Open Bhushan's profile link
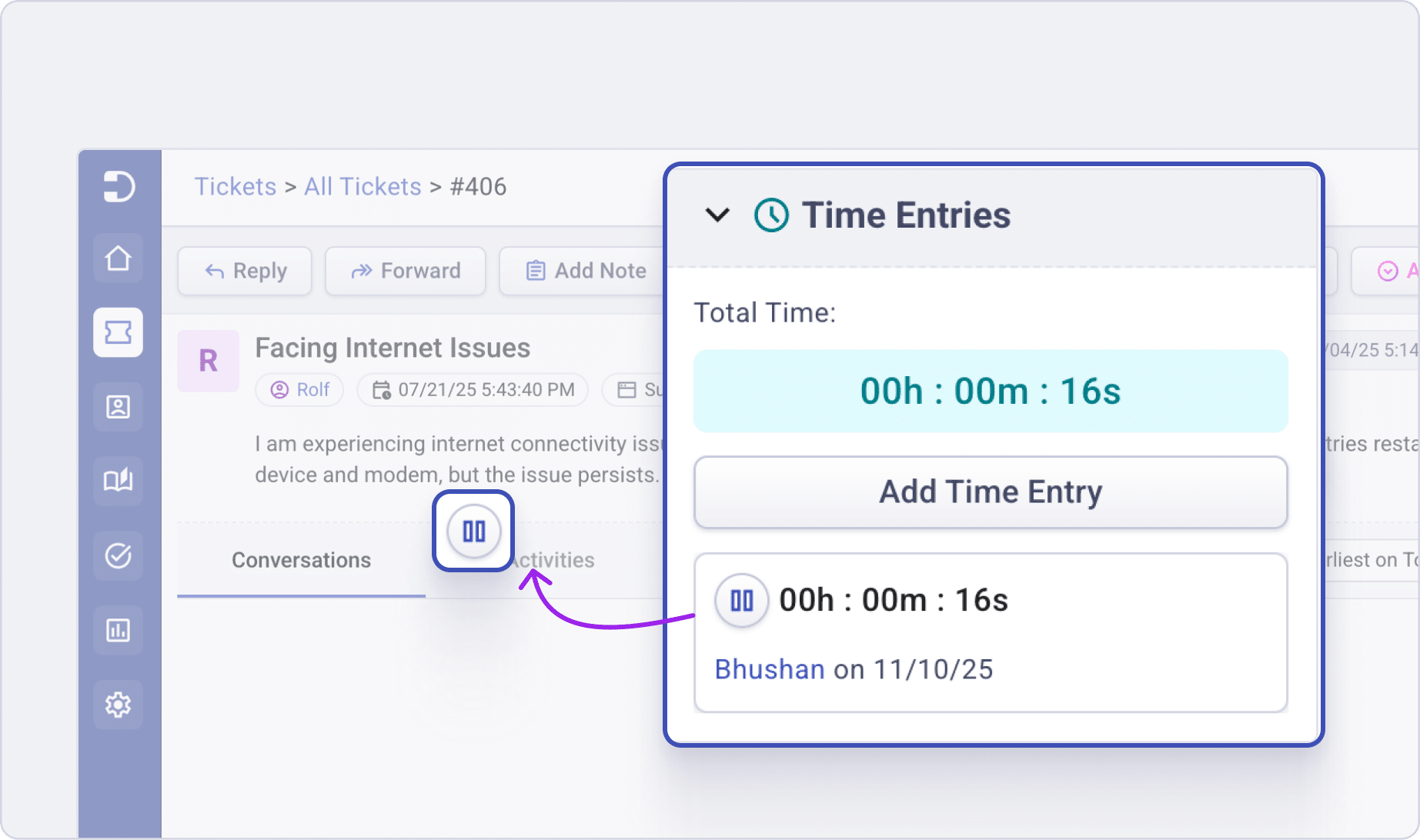Image resolution: width=1420 pixels, height=840 pixels. pyautogui.click(x=769, y=668)
